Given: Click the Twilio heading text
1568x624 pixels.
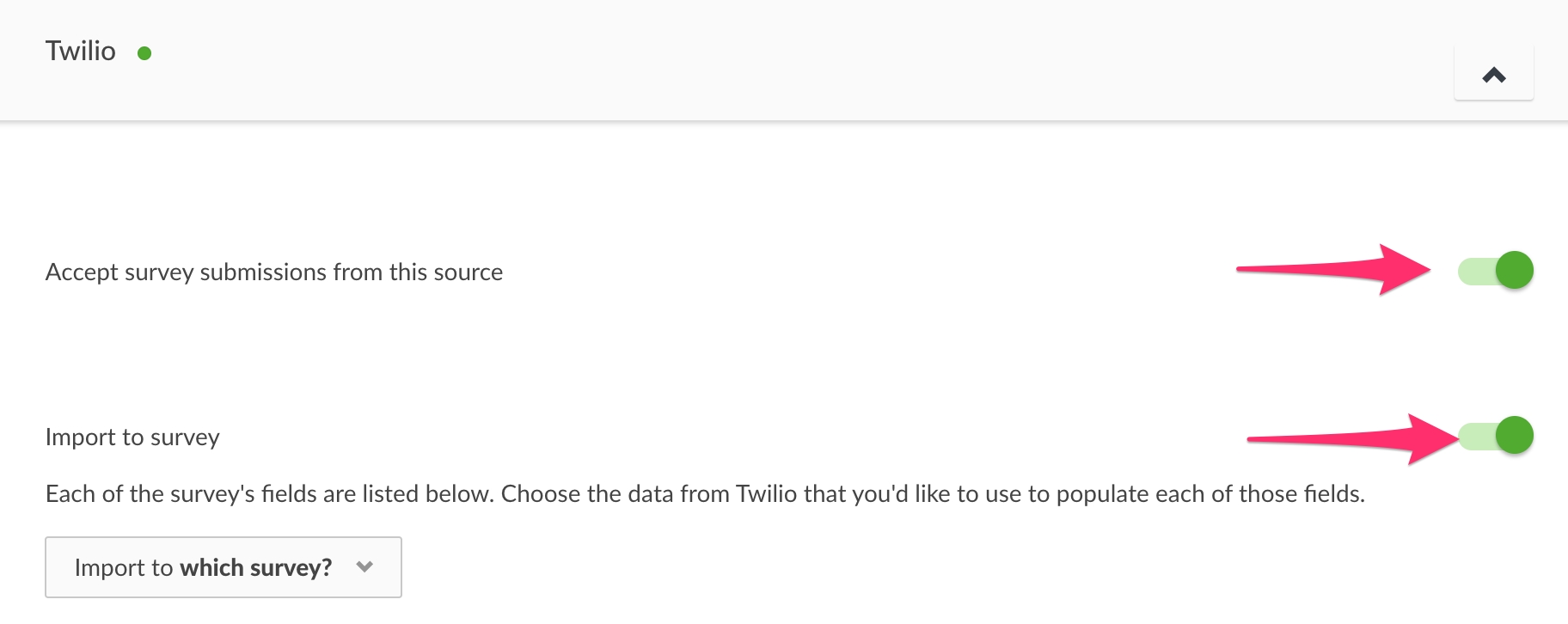Looking at the screenshot, I should (x=80, y=52).
